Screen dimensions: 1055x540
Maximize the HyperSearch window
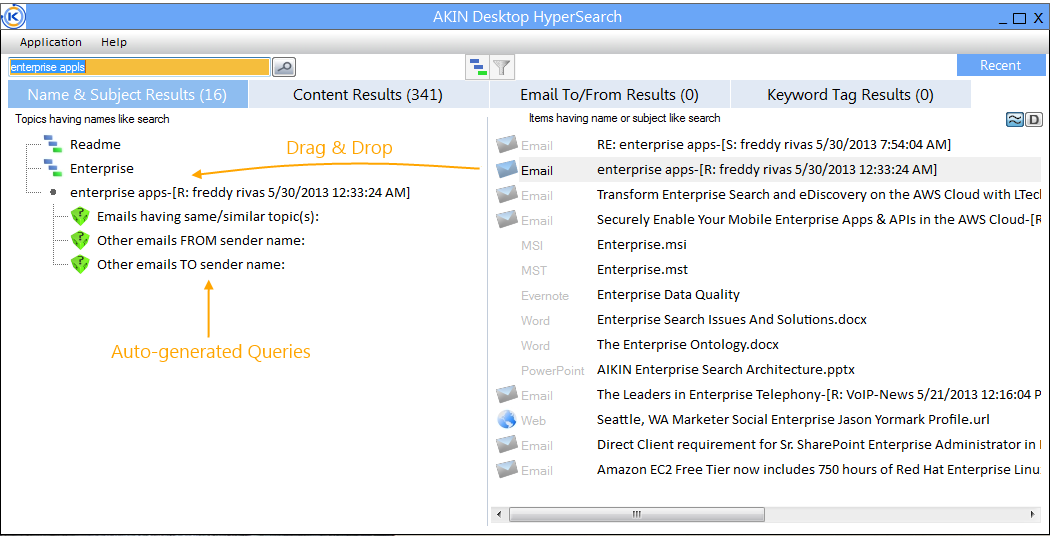click(x=1020, y=18)
